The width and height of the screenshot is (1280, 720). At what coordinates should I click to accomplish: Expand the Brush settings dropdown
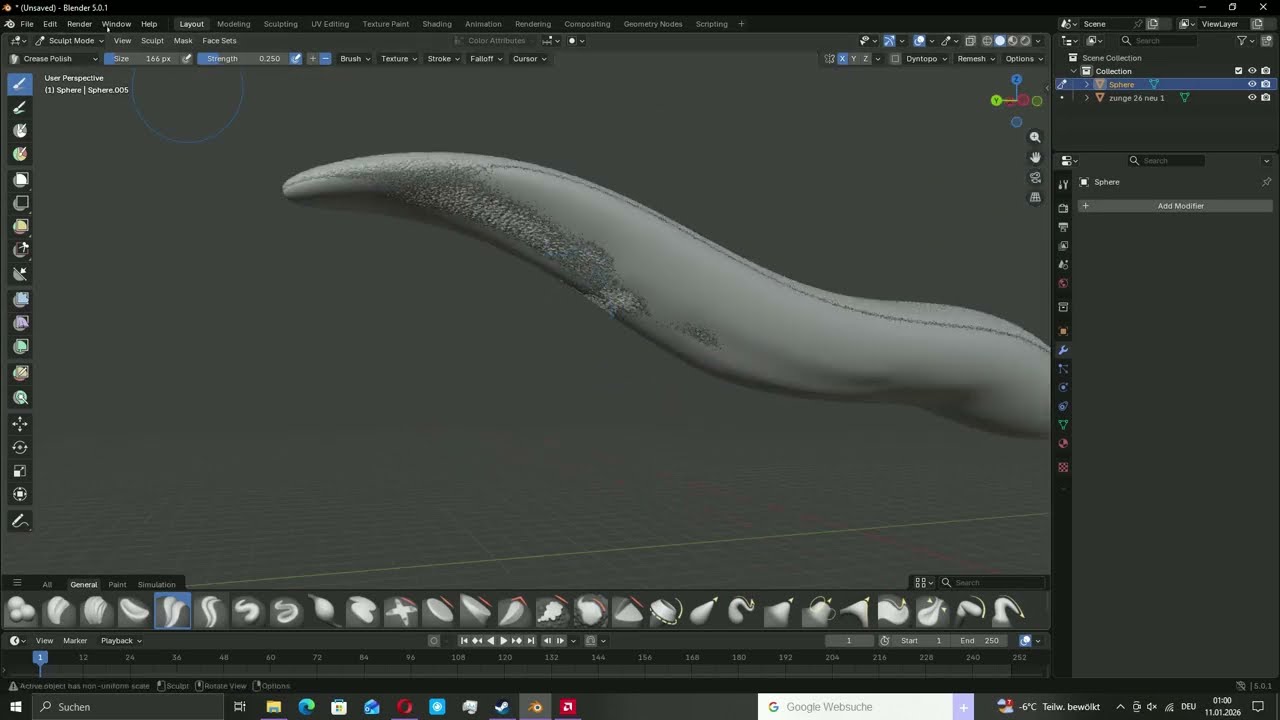tap(355, 59)
